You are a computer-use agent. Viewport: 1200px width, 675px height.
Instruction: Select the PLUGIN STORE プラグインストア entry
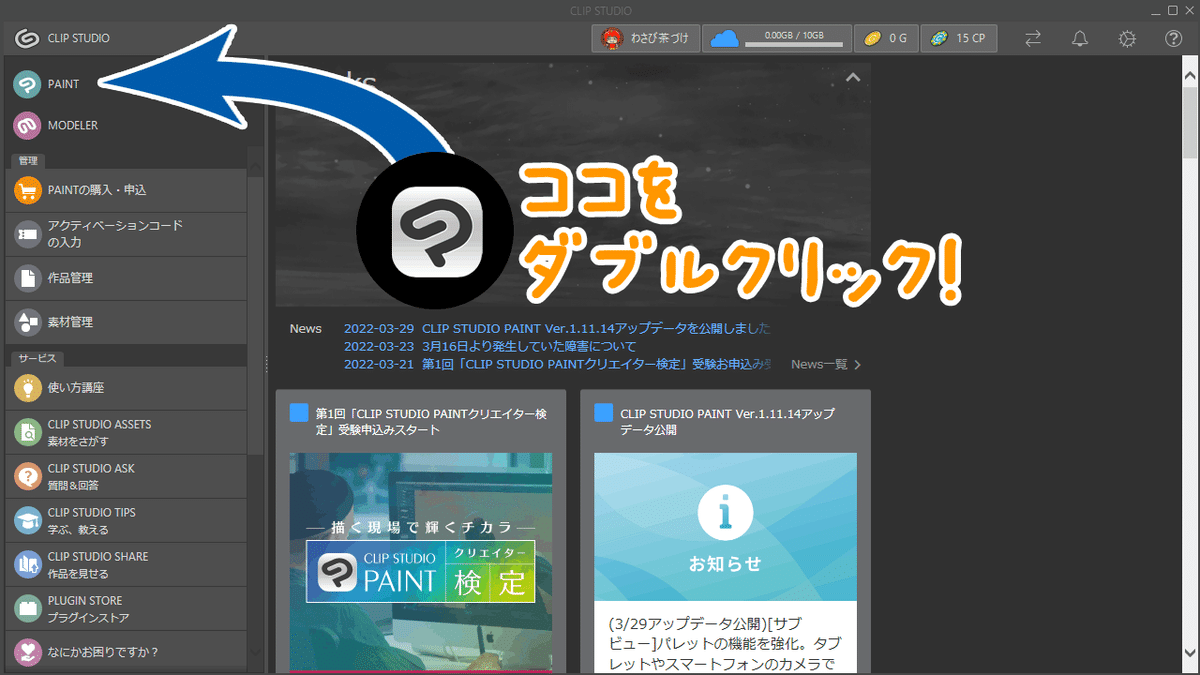coord(124,608)
